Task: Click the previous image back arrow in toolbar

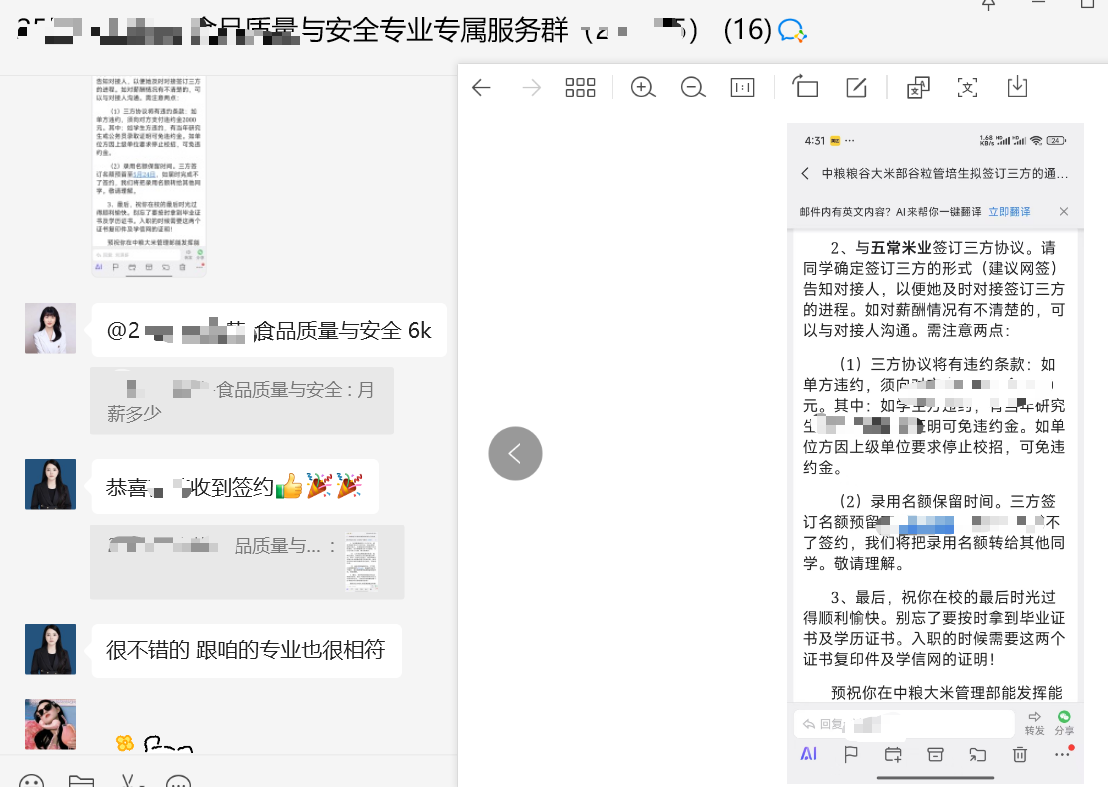Action: pos(481,88)
